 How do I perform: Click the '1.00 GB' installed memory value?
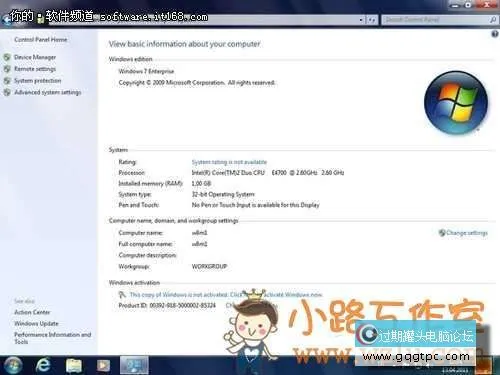click(201, 183)
